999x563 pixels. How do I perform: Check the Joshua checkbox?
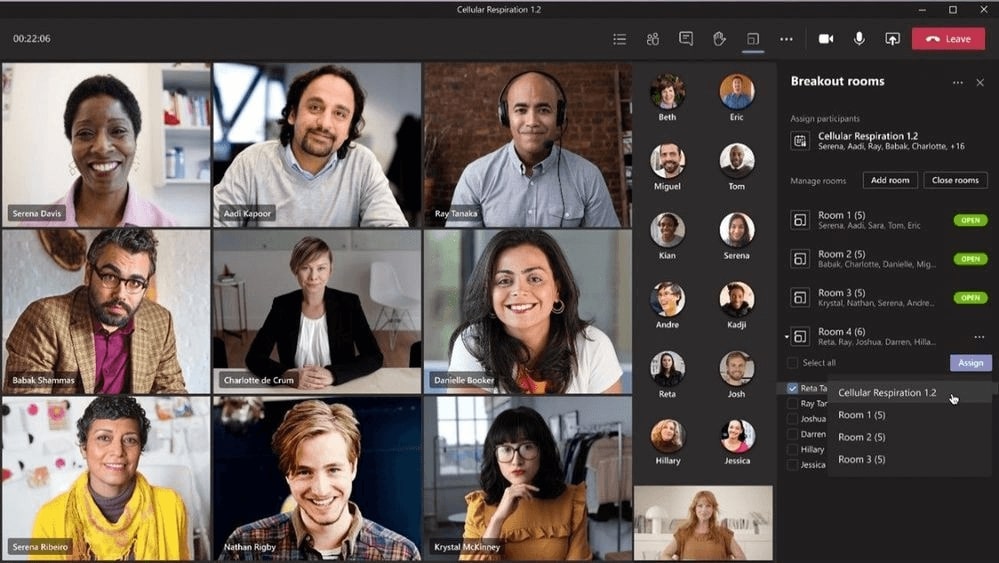coord(792,418)
